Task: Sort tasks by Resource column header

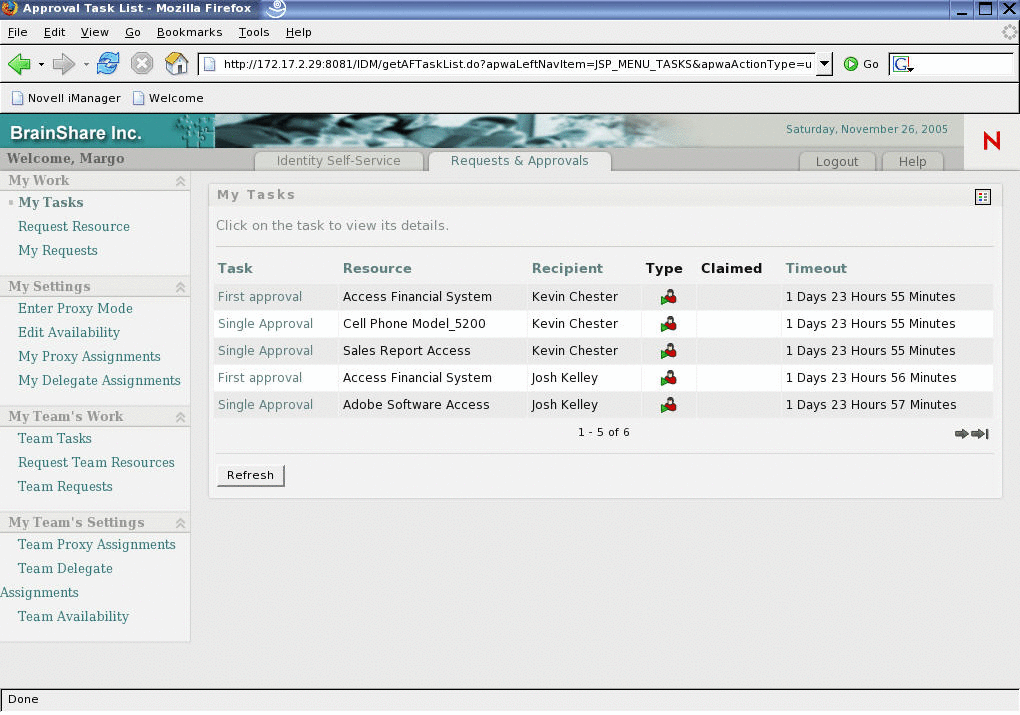Action: pos(377,269)
